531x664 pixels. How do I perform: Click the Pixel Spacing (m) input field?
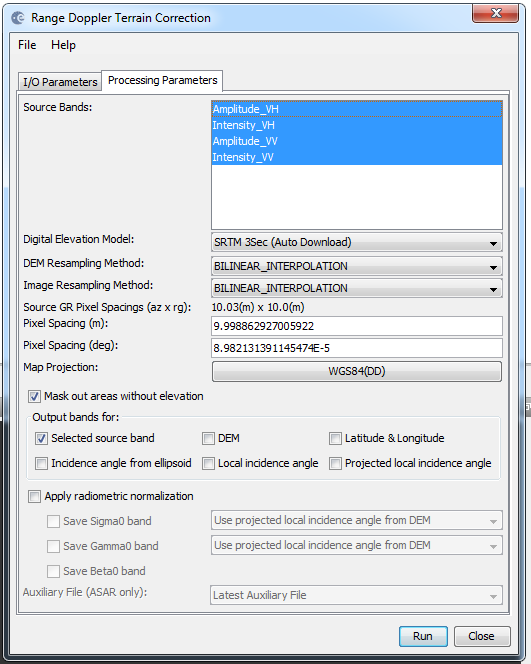(357, 326)
